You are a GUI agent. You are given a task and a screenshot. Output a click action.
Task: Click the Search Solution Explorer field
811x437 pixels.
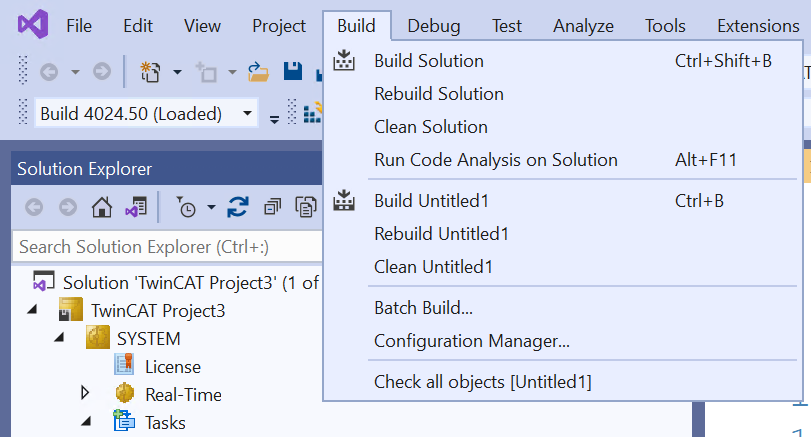(168, 247)
